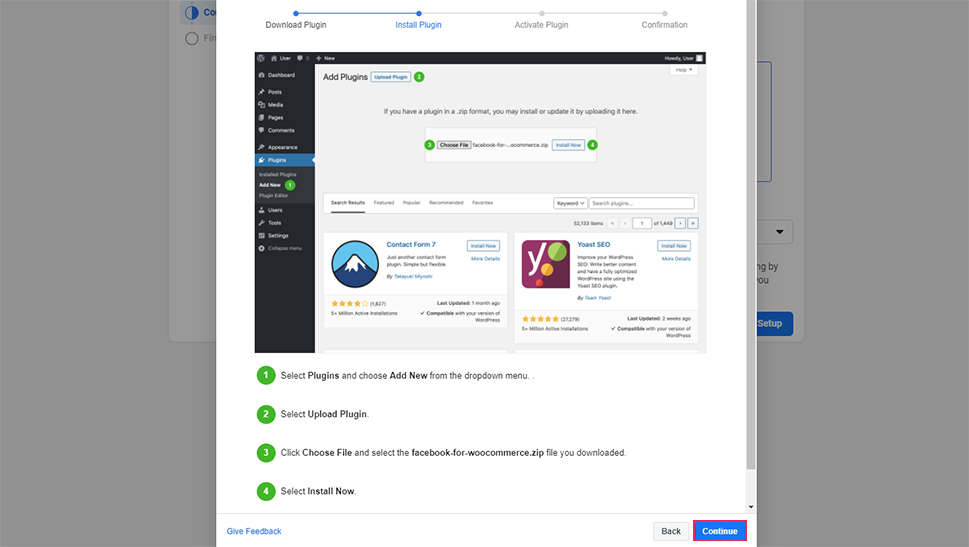Expand the Help dropdown
The height and width of the screenshot is (547, 969).
[683, 70]
